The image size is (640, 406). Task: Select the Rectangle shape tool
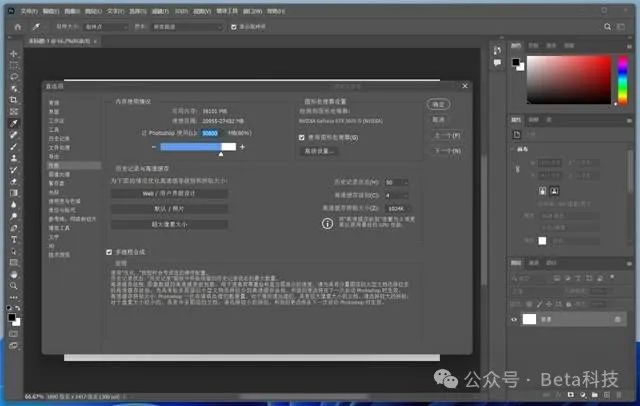[x=13, y=262]
